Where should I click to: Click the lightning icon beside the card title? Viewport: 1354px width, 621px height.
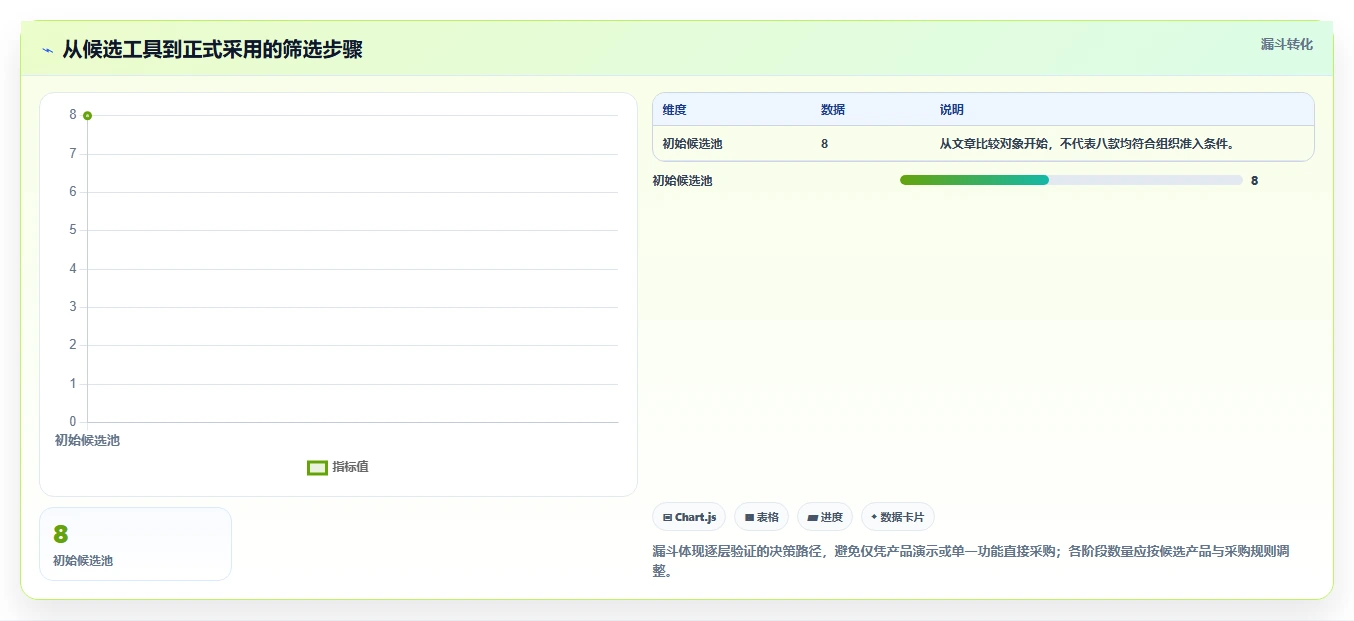48,50
